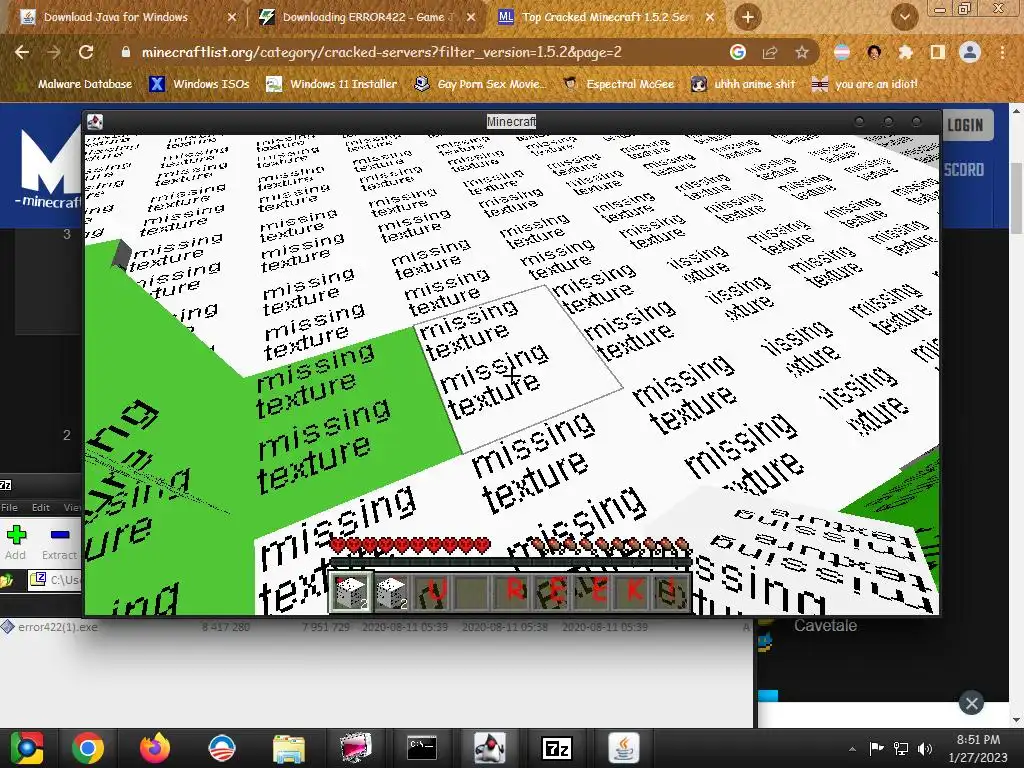Click Chrome's forward navigation arrow
This screenshot has height=768, width=1024.
coord(54,52)
